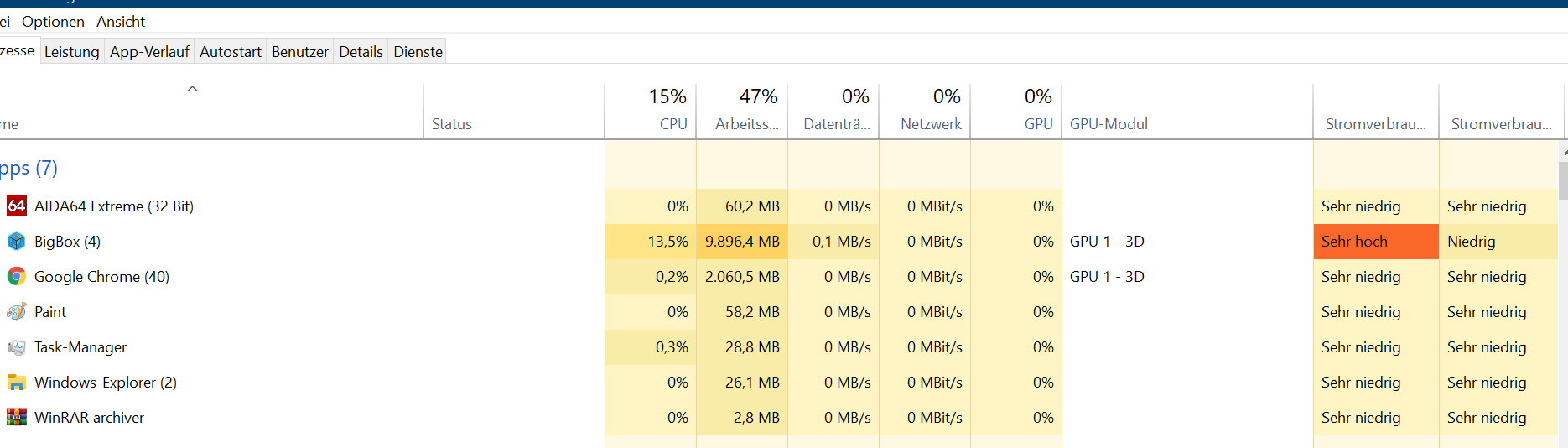Select the orange 'Sehr hoch' power cell

1375,242
